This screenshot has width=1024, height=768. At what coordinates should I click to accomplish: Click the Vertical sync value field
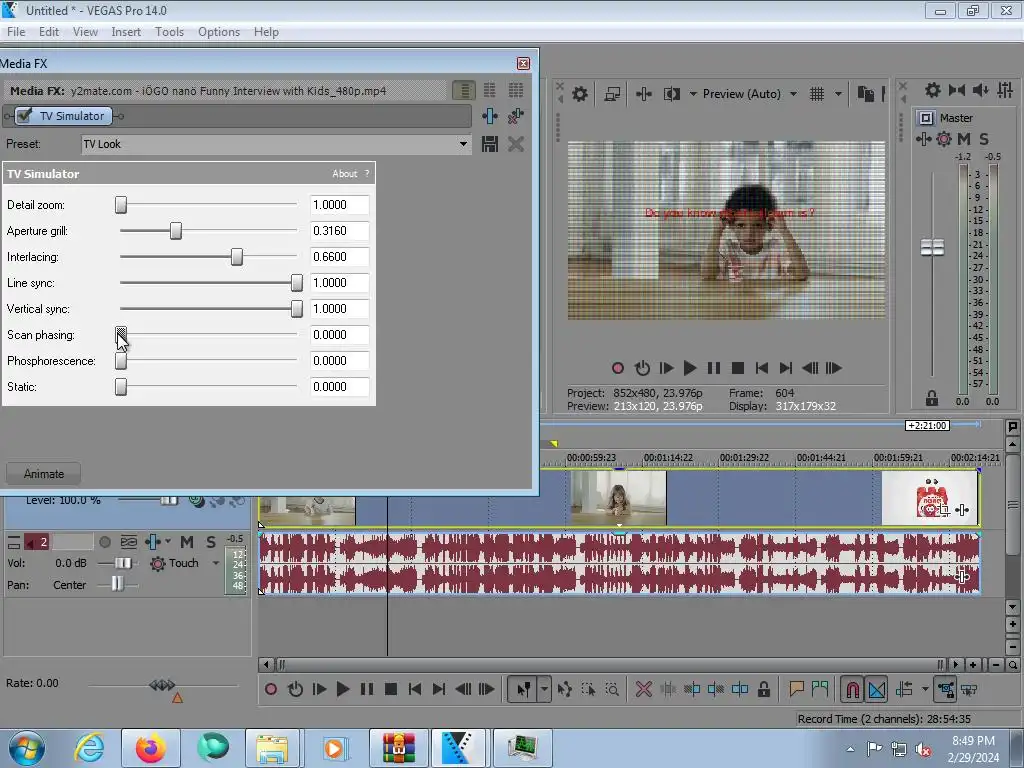point(340,309)
